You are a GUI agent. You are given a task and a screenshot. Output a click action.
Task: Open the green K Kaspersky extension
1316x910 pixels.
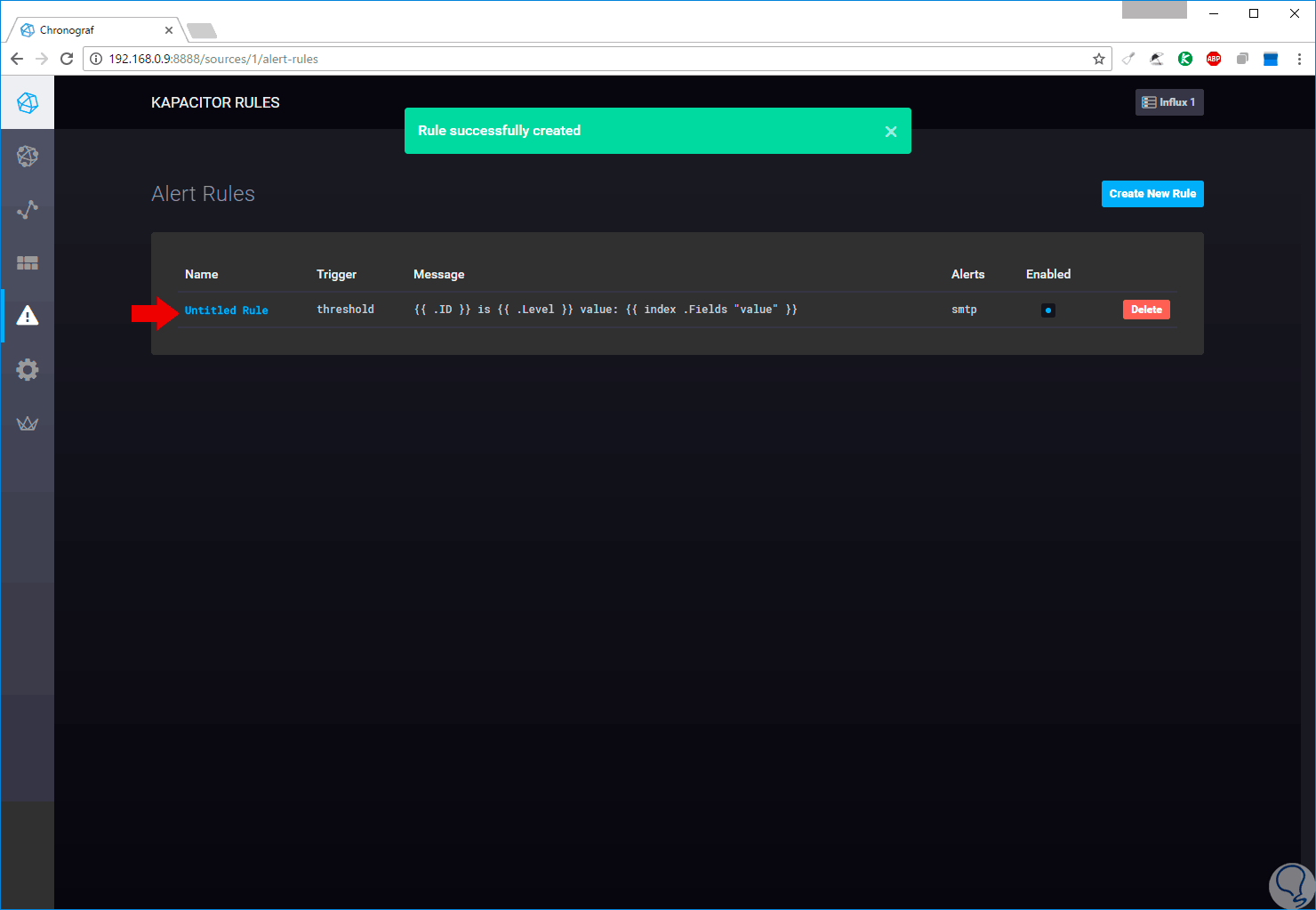pos(1185,59)
